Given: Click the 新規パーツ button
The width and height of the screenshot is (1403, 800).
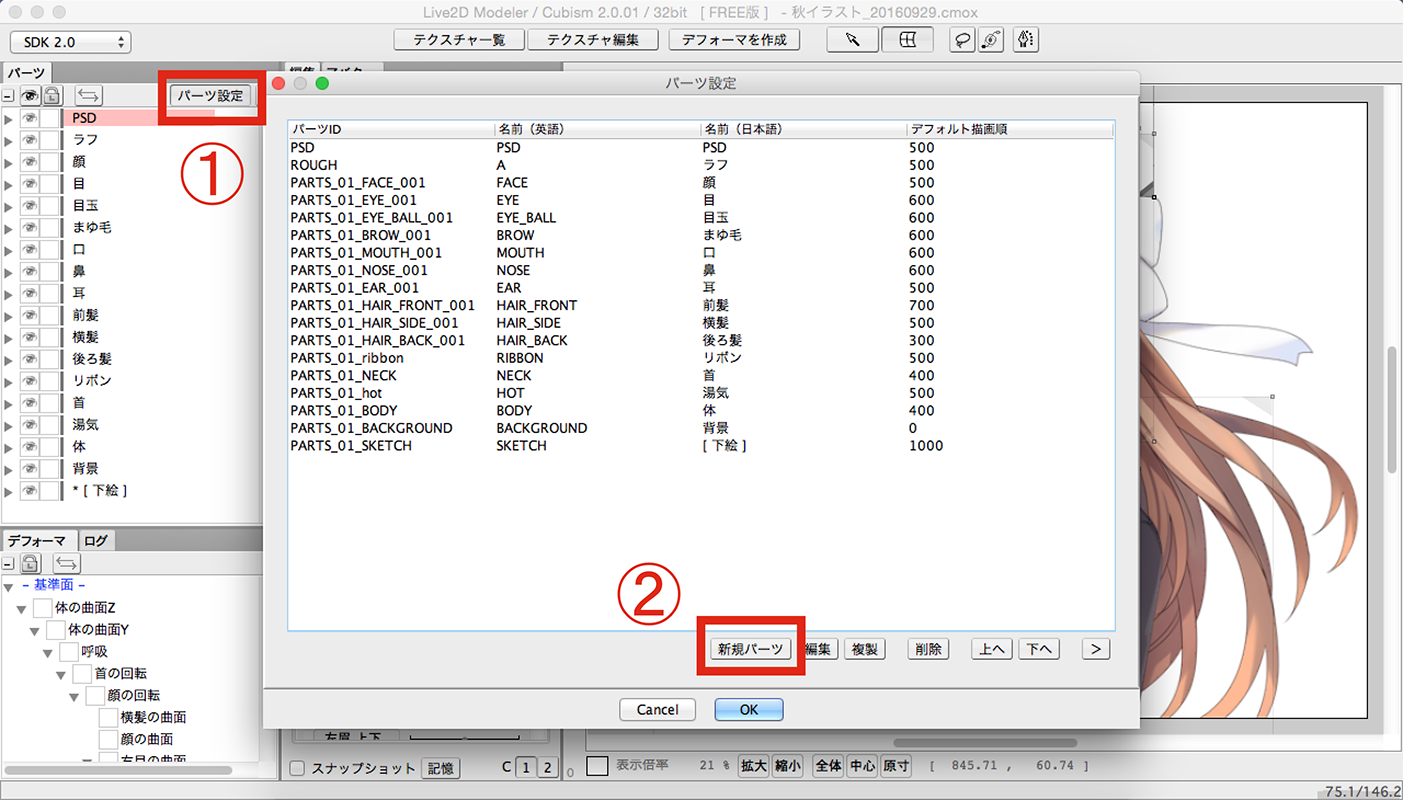Looking at the screenshot, I should pos(750,649).
